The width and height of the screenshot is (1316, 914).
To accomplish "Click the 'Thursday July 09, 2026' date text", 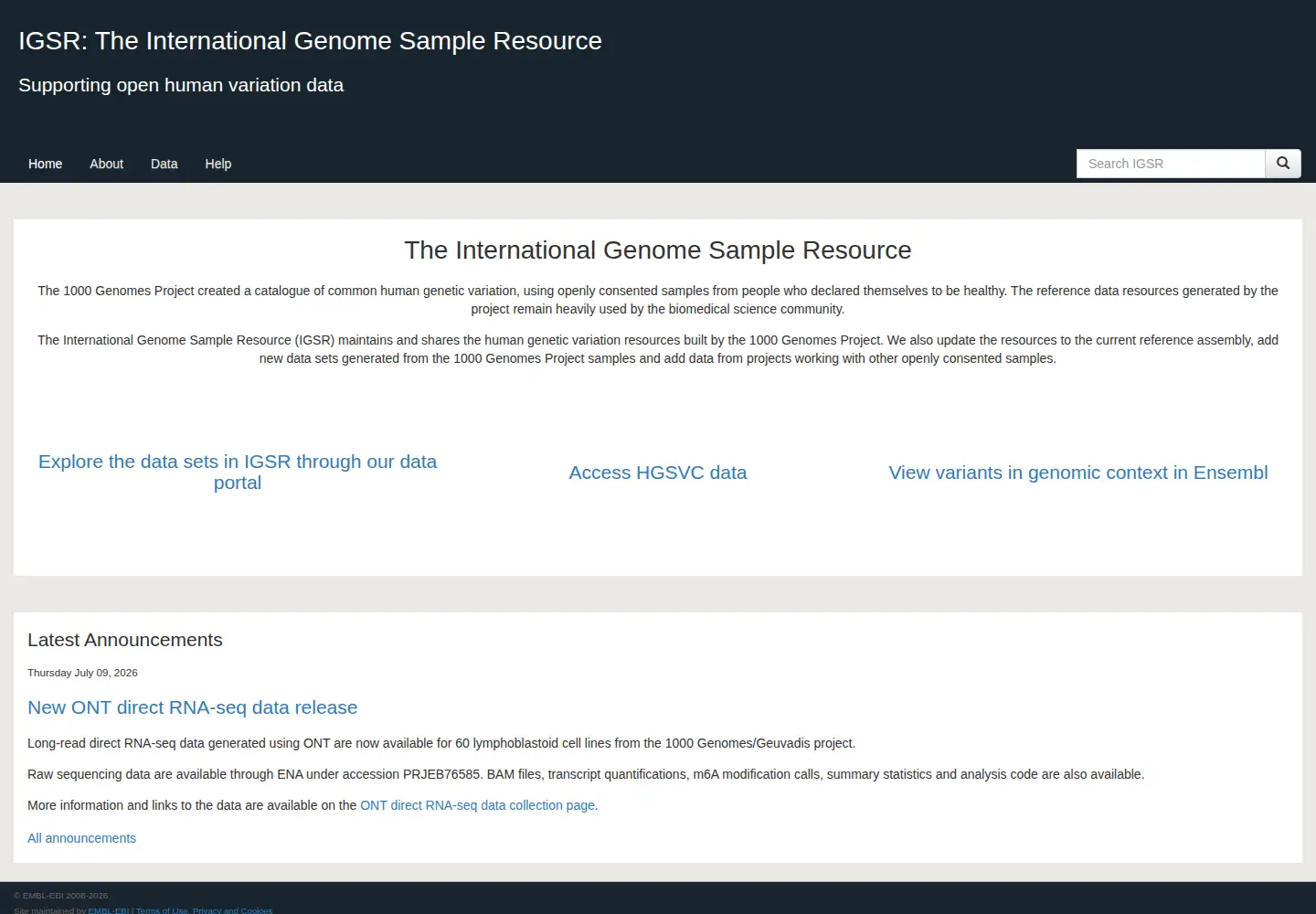I will click(x=82, y=673).
